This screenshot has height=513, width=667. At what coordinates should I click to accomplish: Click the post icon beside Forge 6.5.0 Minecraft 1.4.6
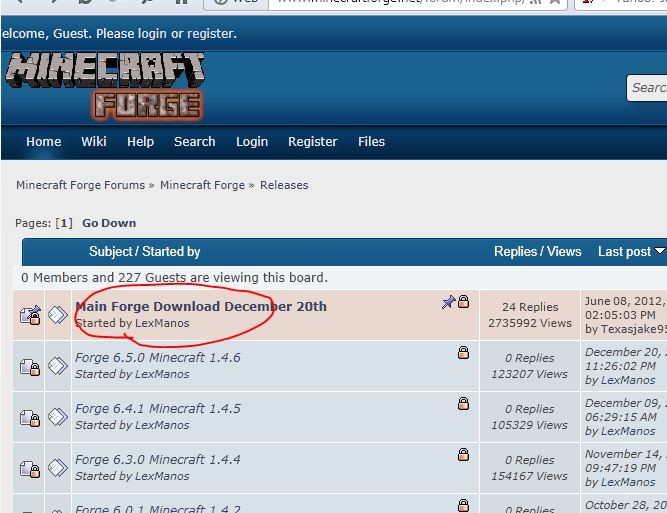57,366
